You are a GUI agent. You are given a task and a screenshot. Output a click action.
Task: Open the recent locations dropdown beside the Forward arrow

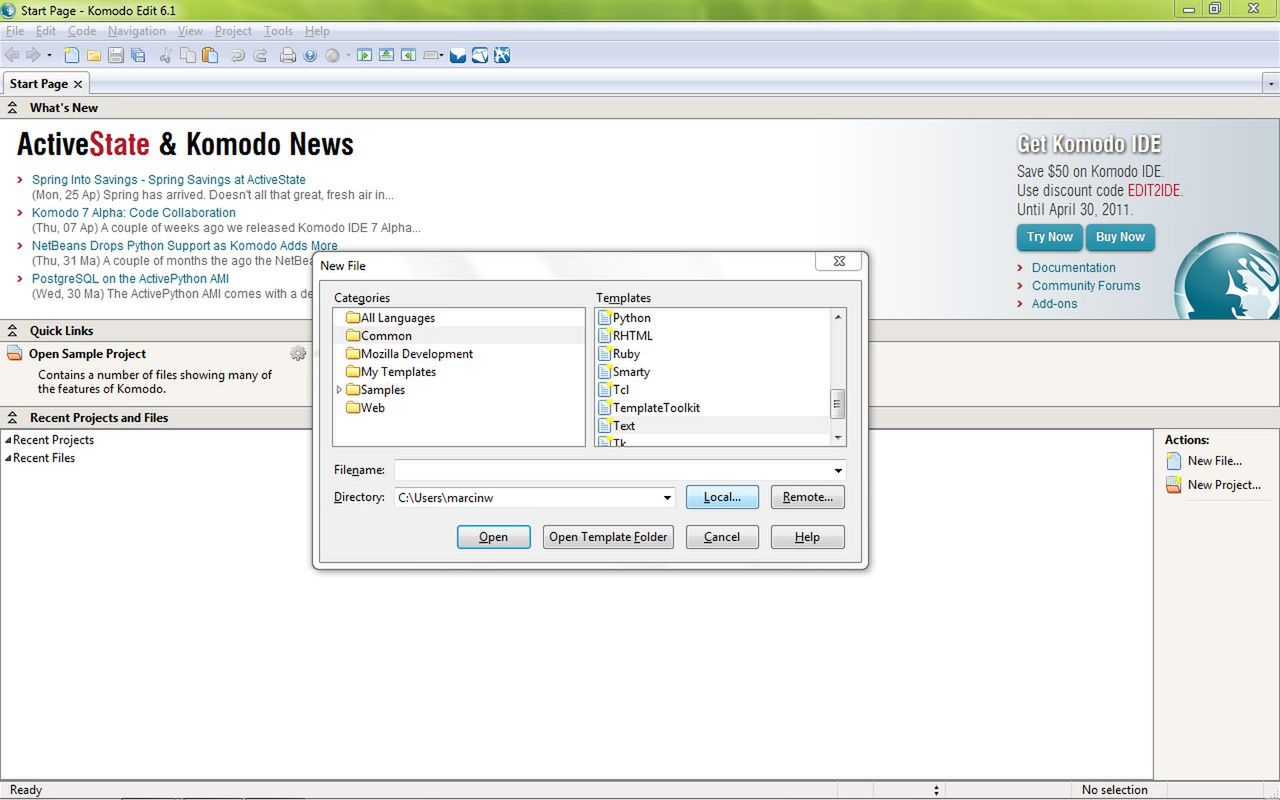click(49, 56)
